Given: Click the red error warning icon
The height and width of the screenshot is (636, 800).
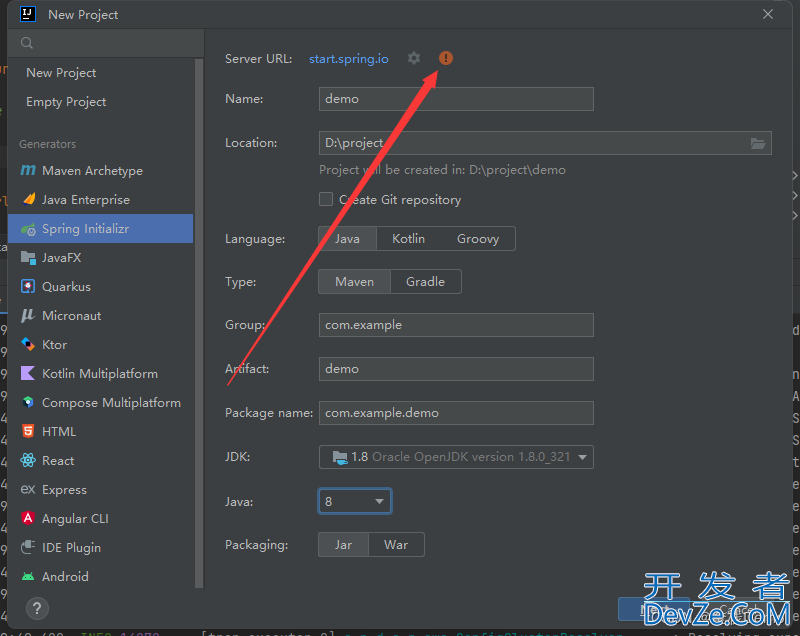Looking at the screenshot, I should (x=445, y=58).
